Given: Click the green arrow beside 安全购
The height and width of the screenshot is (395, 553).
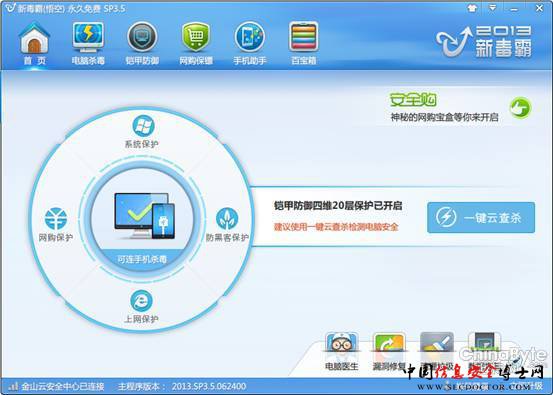Looking at the screenshot, I should point(520,108).
